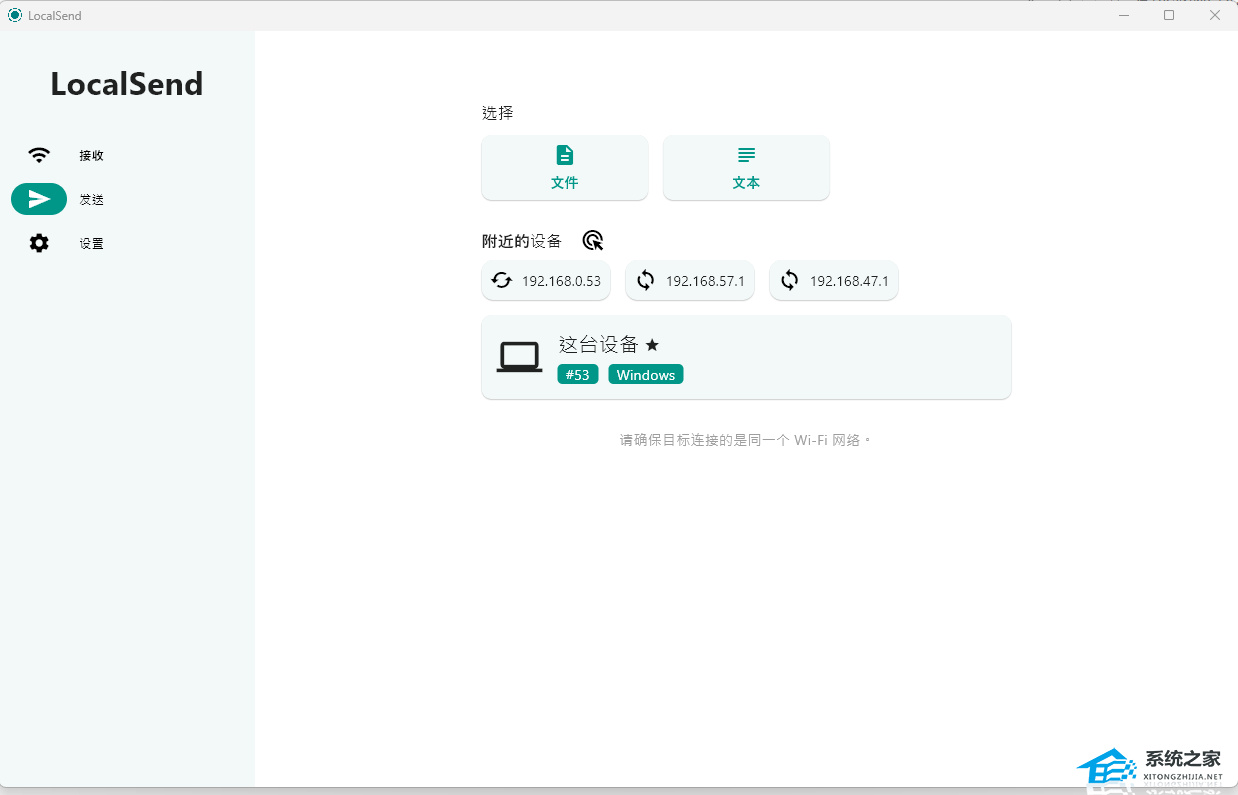Click the scan icon beside 附近的设备

point(593,241)
